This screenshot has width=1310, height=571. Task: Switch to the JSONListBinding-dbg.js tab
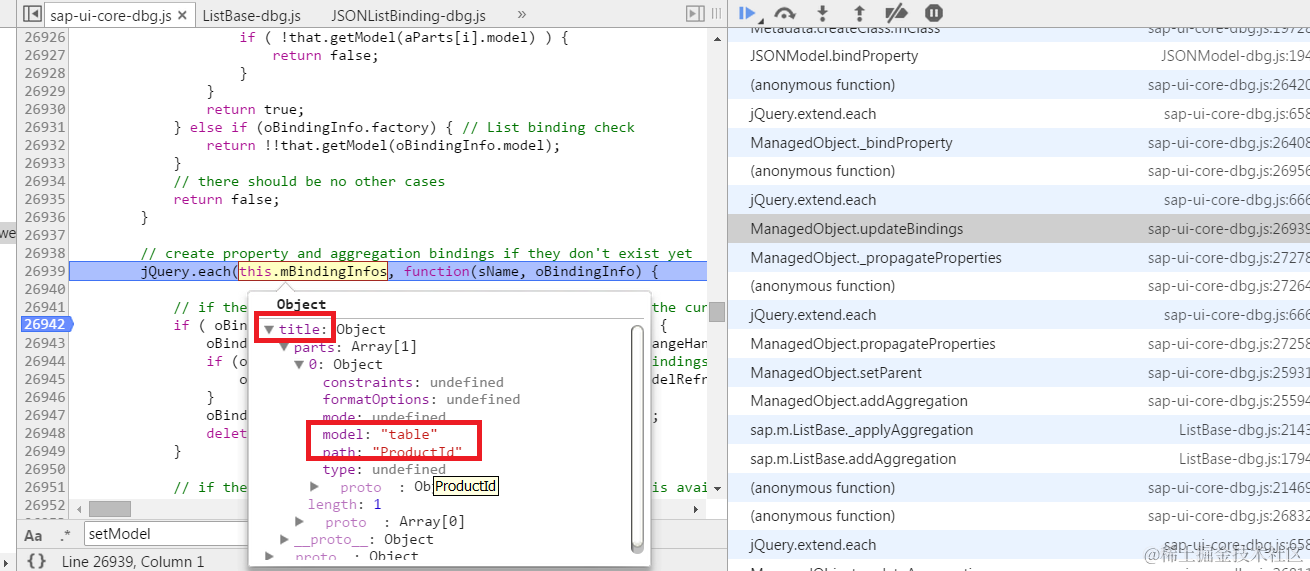[x=408, y=16]
